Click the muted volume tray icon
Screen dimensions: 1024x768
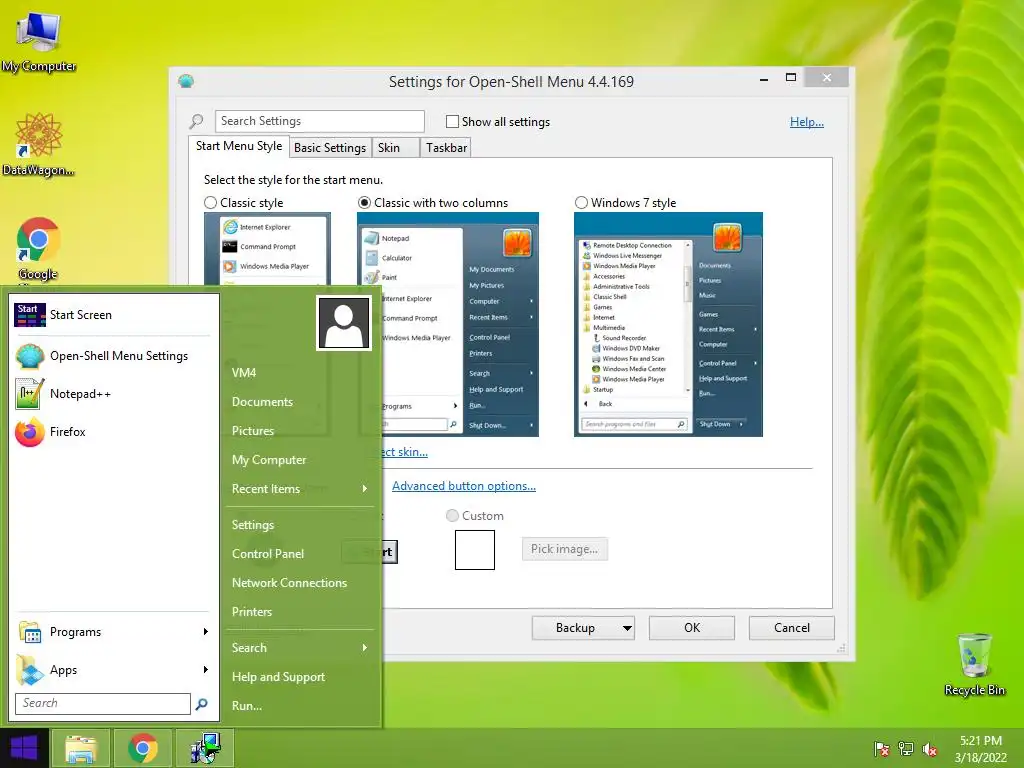(x=930, y=749)
